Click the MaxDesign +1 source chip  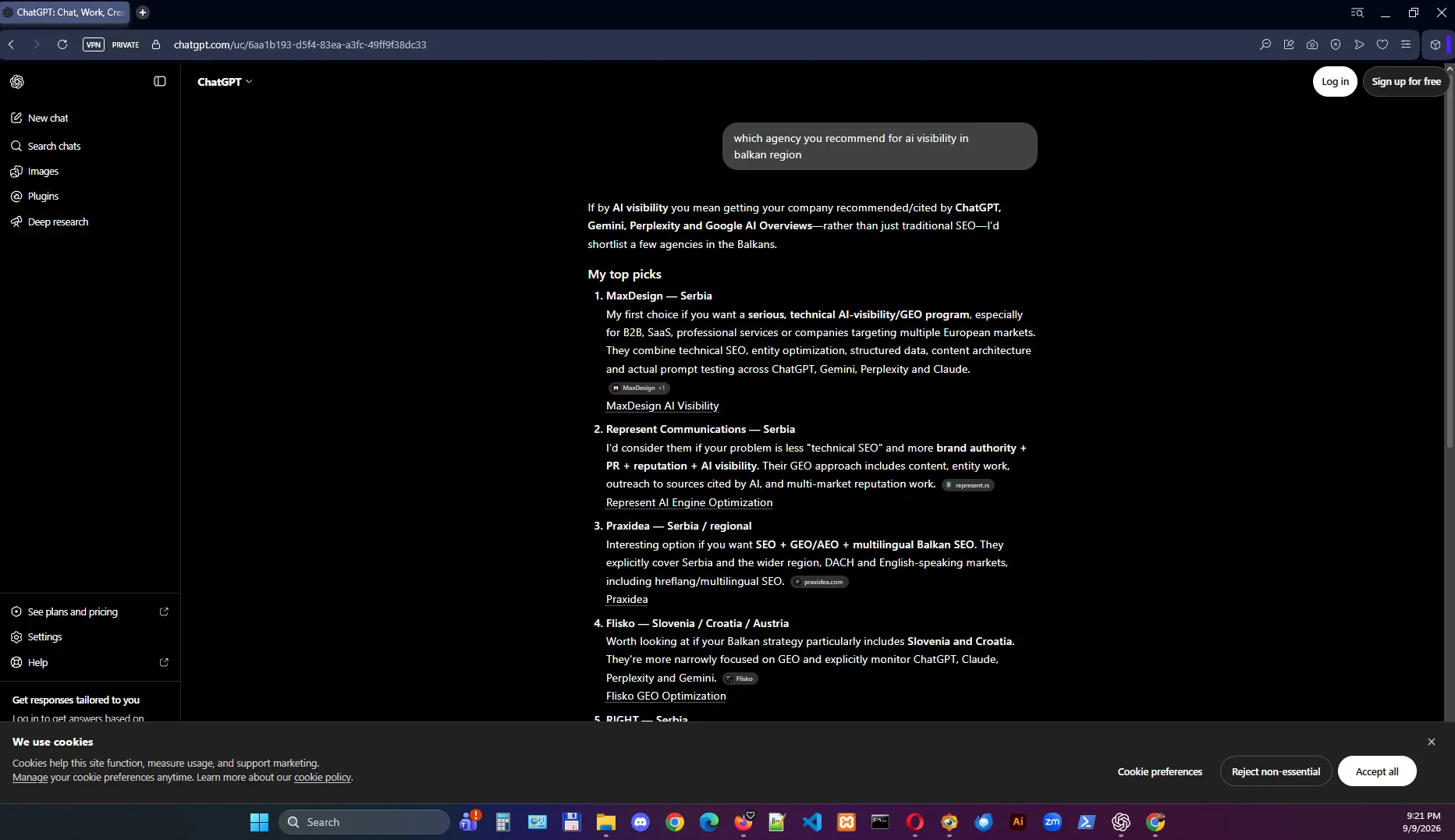tap(639, 388)
